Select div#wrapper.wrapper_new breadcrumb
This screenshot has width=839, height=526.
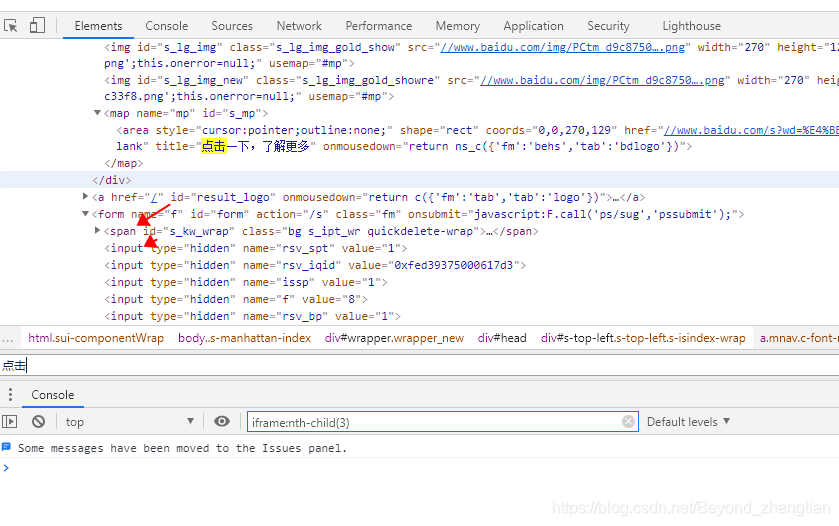tap(394, 338)
